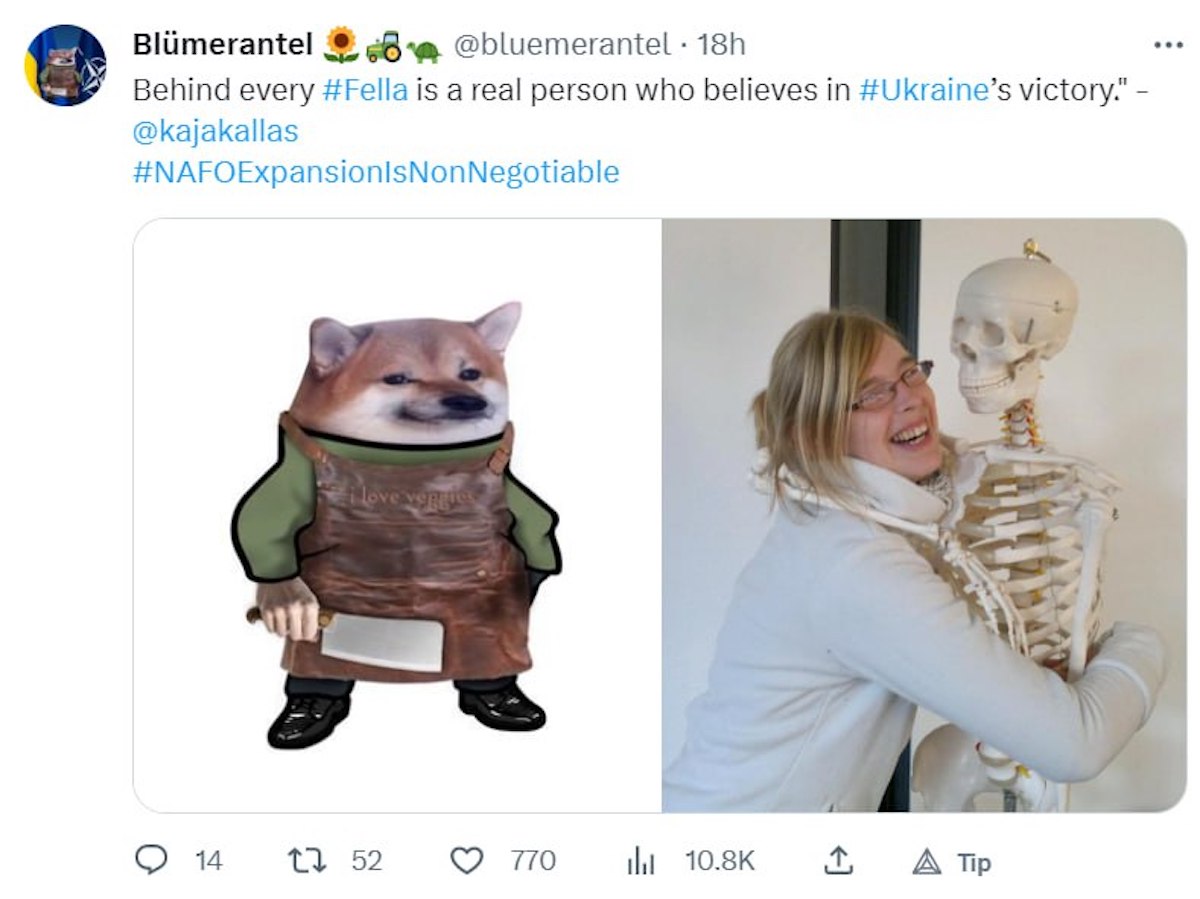Like the tweet with heart icon

(x=467, y=860)
